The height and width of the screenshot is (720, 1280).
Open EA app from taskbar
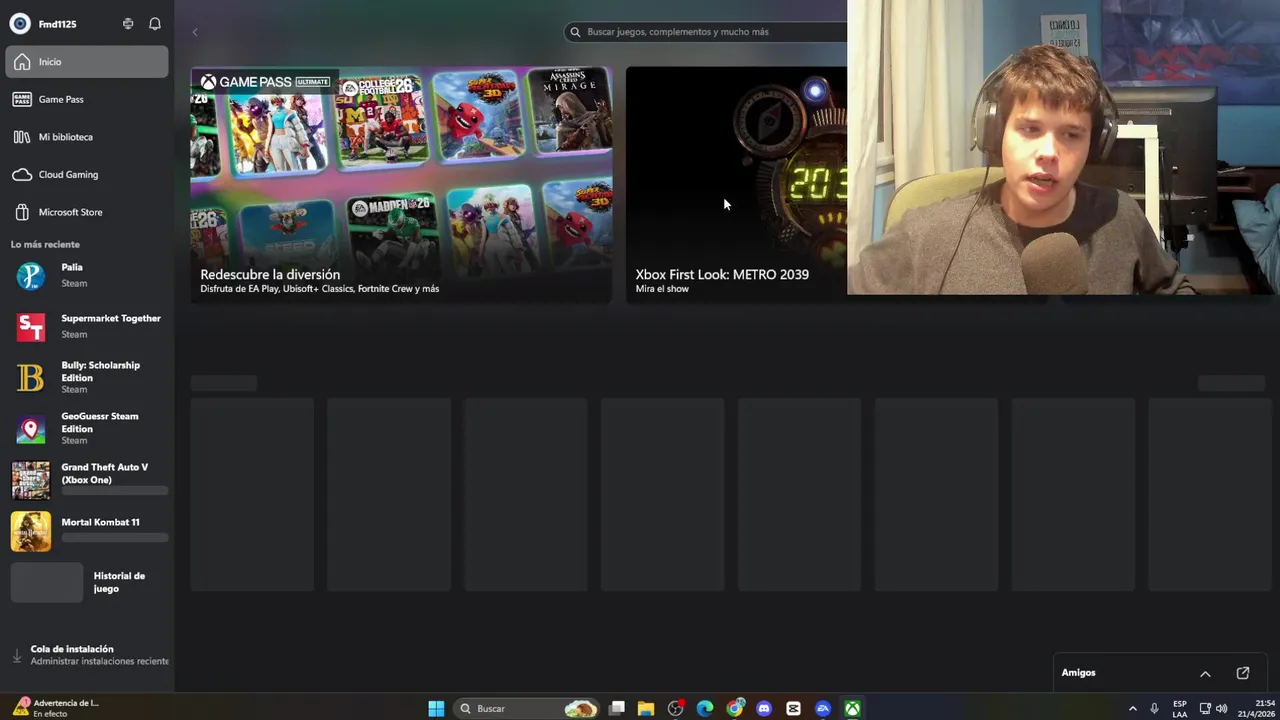point(823,708)
